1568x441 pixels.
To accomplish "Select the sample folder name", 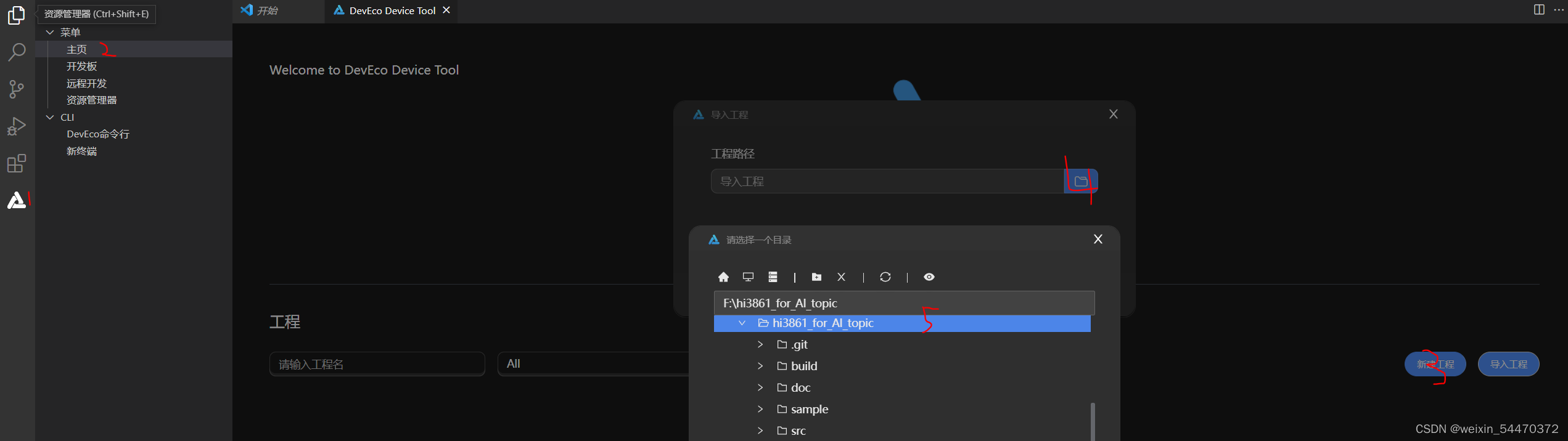I will click(x=810, y=409).
